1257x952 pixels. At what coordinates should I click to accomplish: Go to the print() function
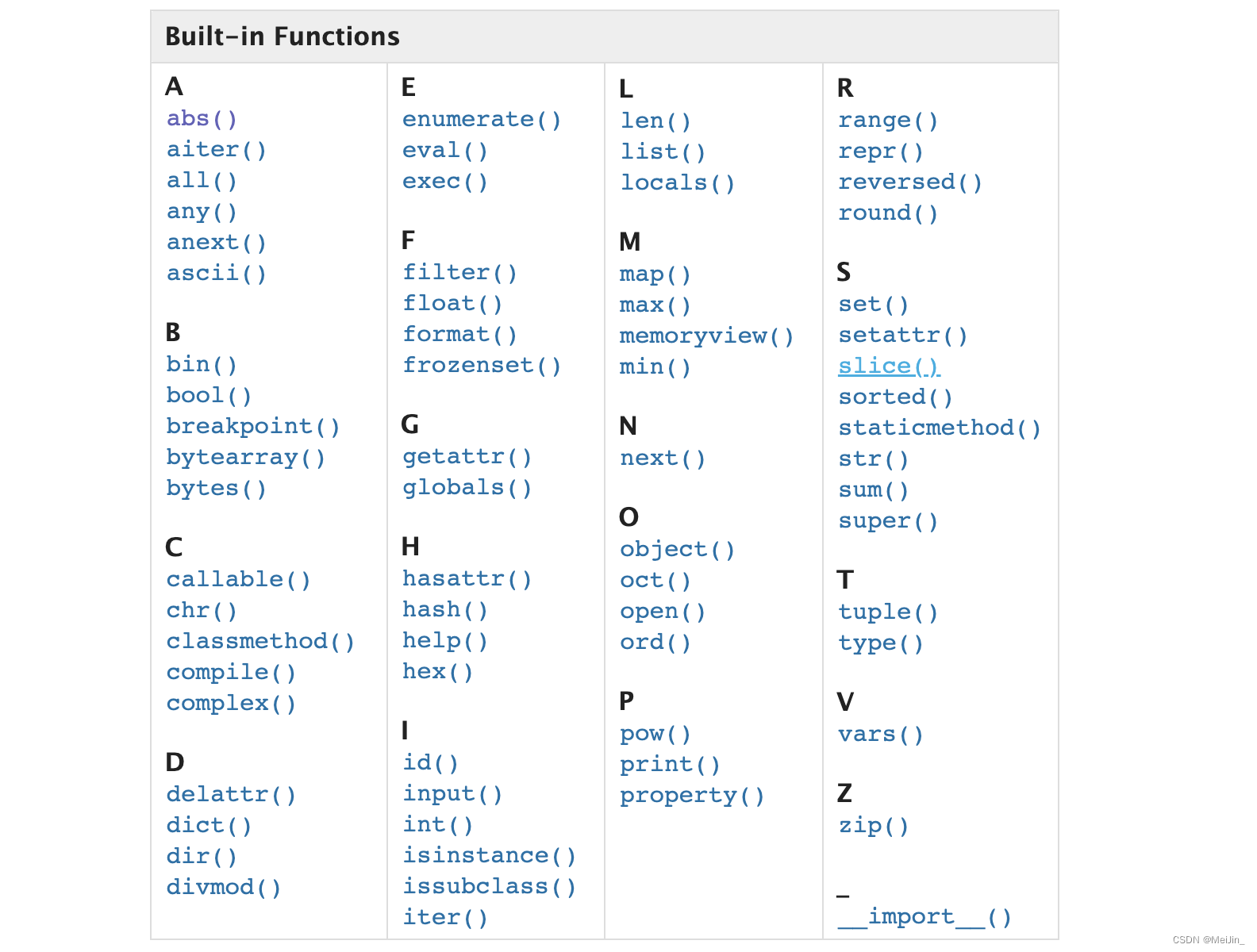(x=670, y=765)
